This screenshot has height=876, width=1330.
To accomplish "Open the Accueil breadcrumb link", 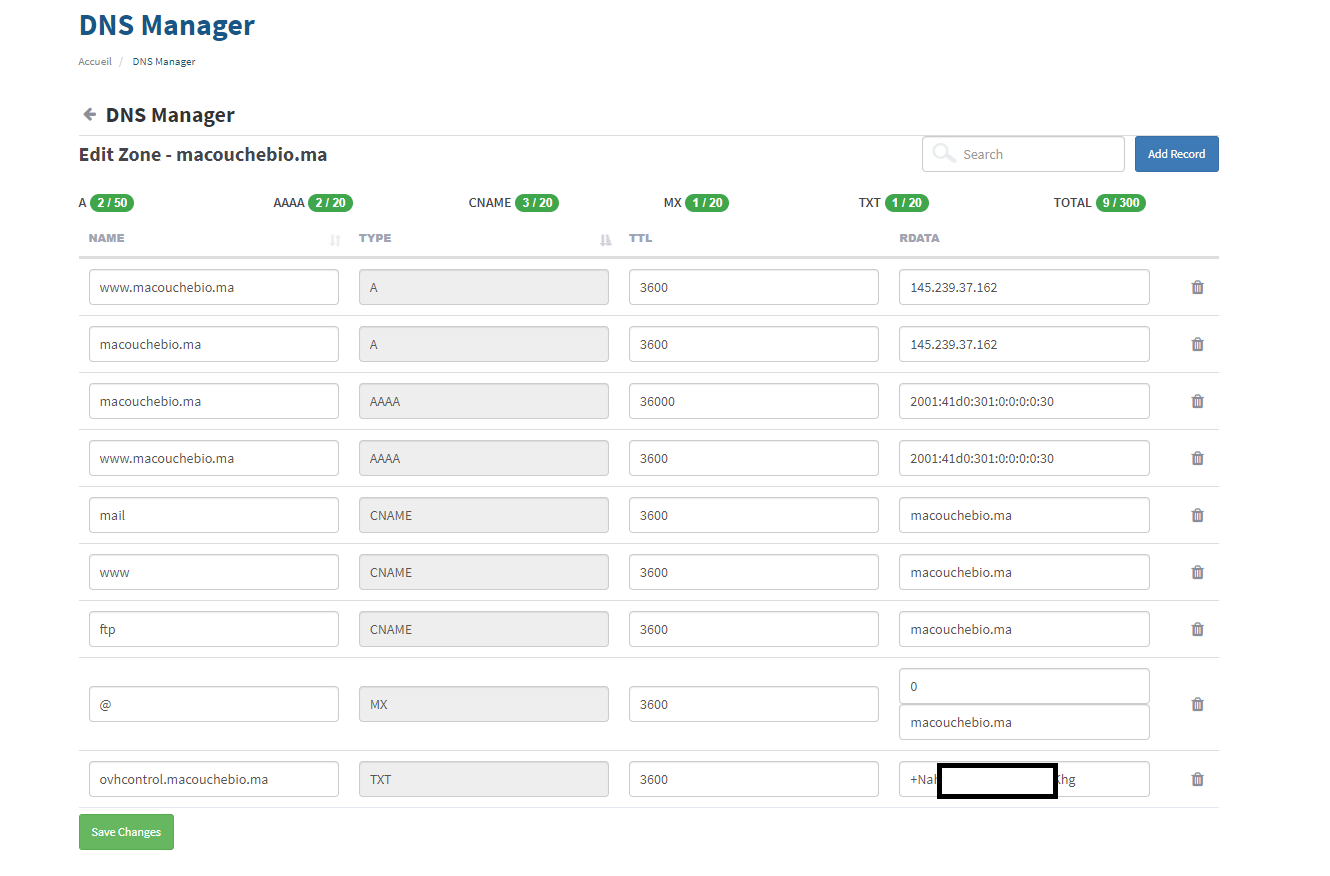I will (x=95, y=62).
